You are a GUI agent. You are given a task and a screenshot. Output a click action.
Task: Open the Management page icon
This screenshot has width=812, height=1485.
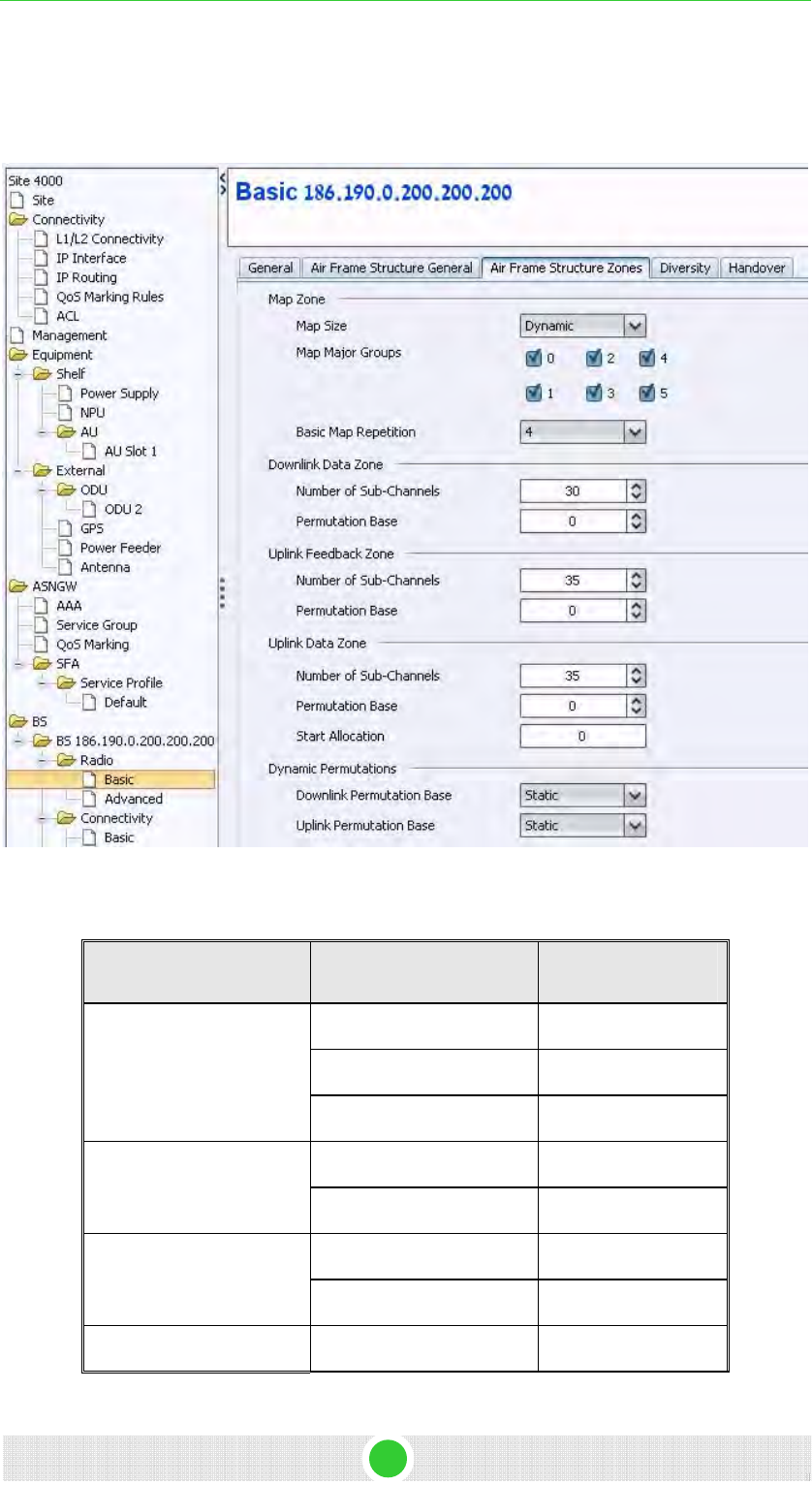pos(17,335)
